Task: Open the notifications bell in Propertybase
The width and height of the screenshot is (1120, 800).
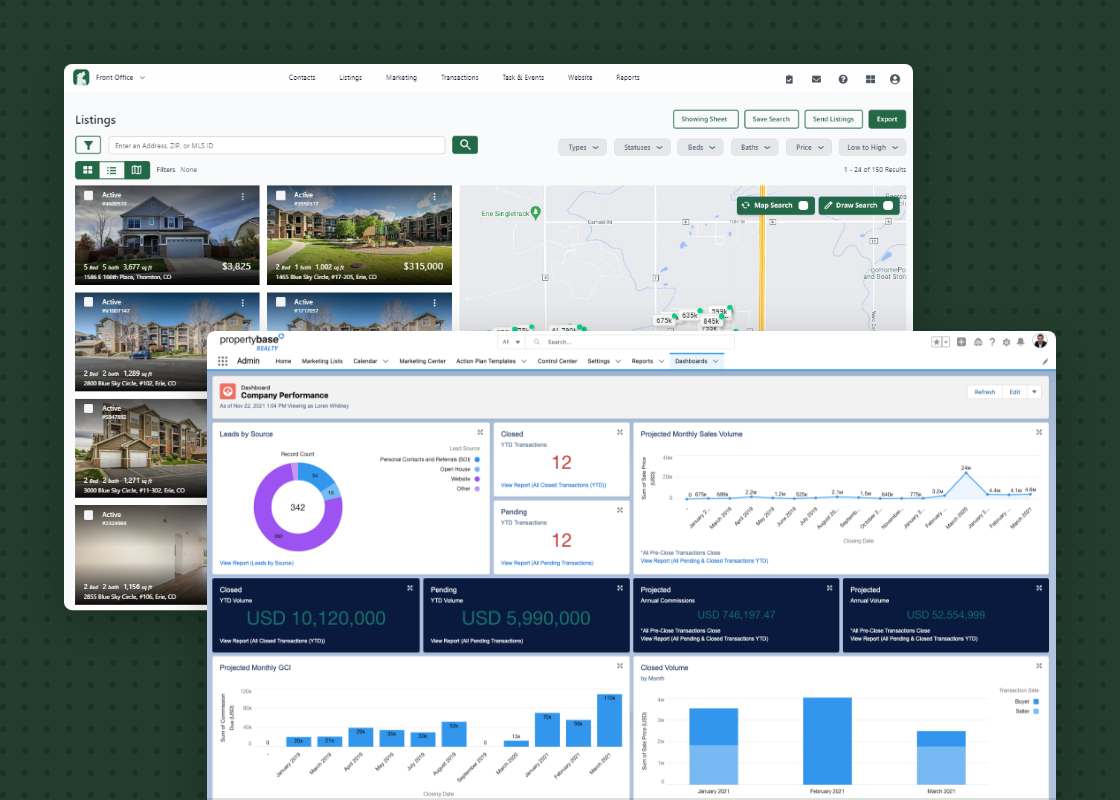Action: pos(1021,342)
